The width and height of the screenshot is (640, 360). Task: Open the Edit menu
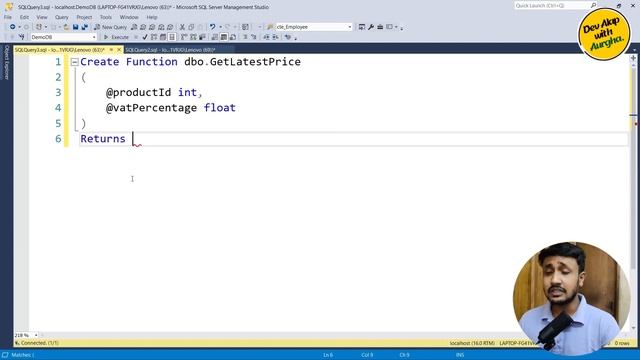tap(24, 17)
